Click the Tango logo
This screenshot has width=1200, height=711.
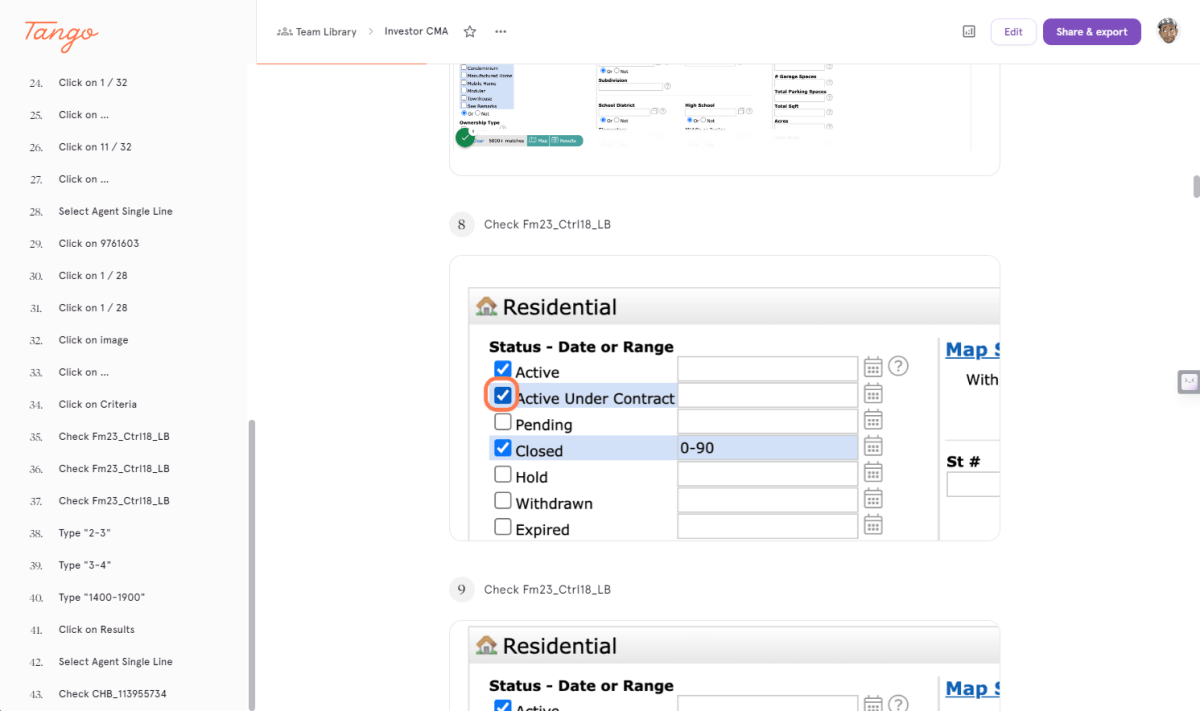62,32
